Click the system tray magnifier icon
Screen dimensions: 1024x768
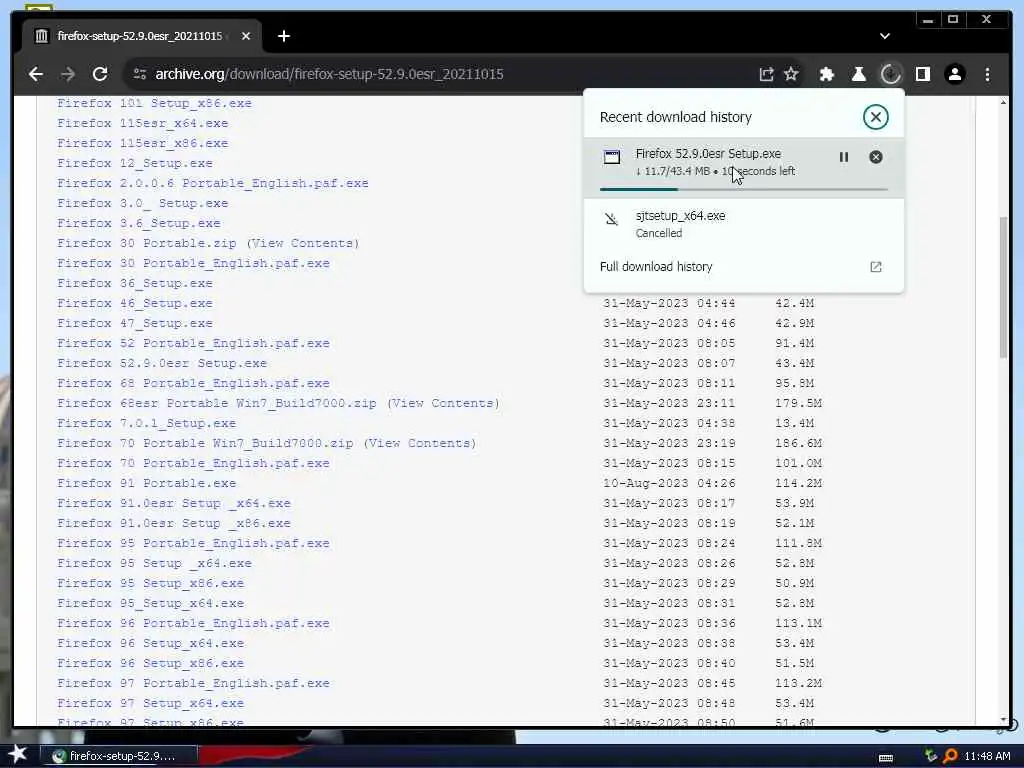point(951,756)
